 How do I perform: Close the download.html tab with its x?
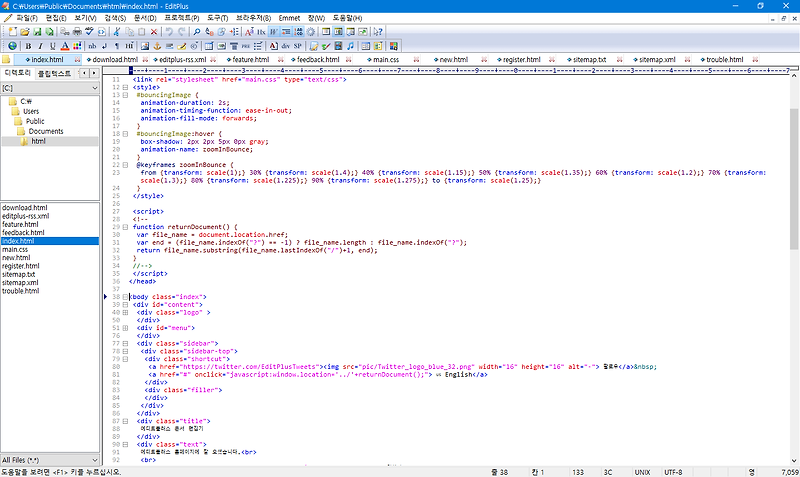point(143,60)
